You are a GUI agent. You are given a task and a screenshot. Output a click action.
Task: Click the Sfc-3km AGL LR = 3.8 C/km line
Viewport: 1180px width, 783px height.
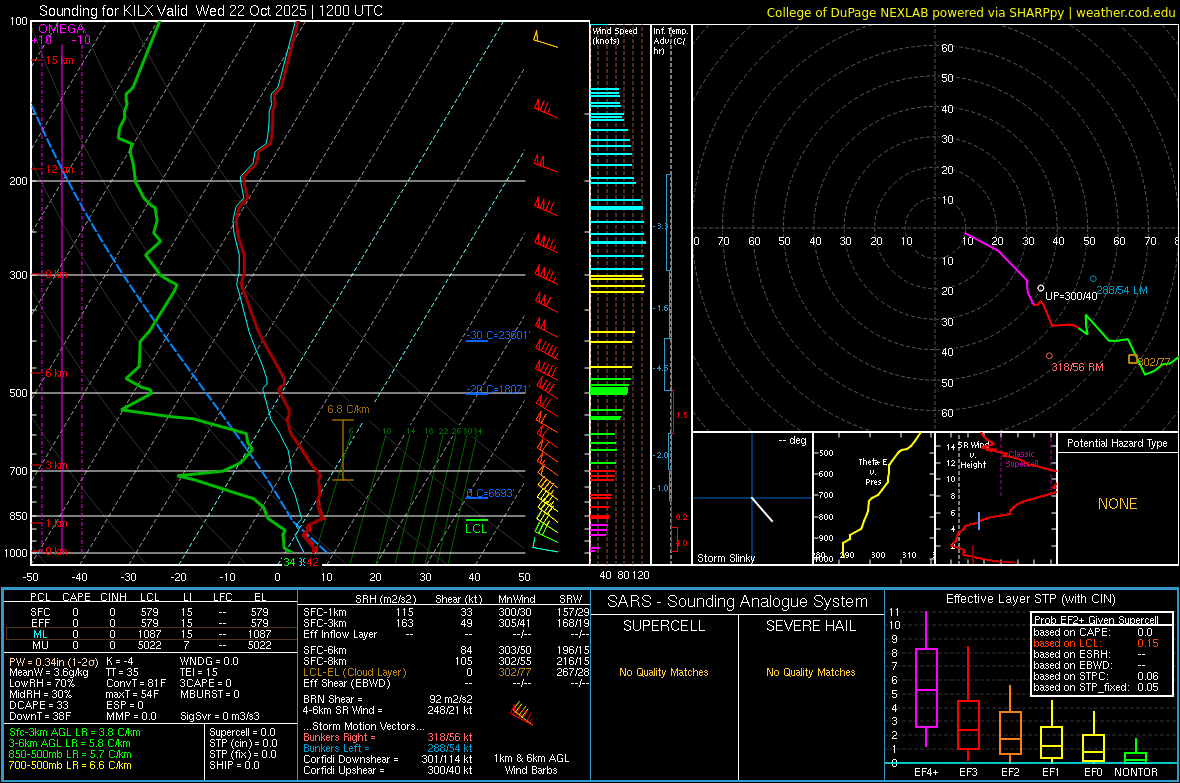tap(75, 732)
